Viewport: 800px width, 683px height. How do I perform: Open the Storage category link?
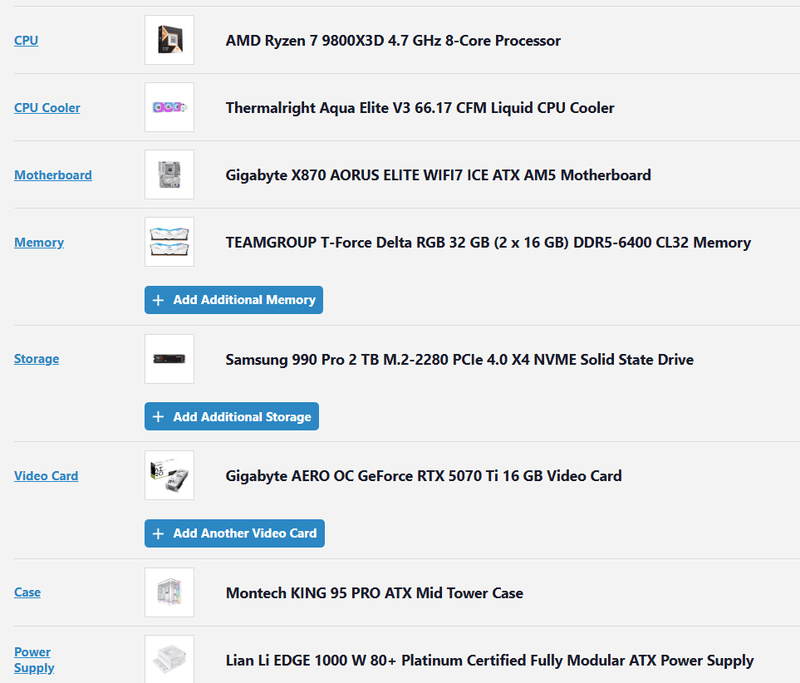coord(36,359)
